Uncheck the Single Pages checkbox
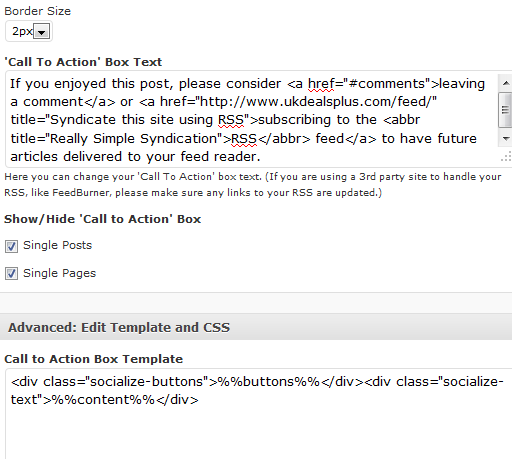 point(11,274)
